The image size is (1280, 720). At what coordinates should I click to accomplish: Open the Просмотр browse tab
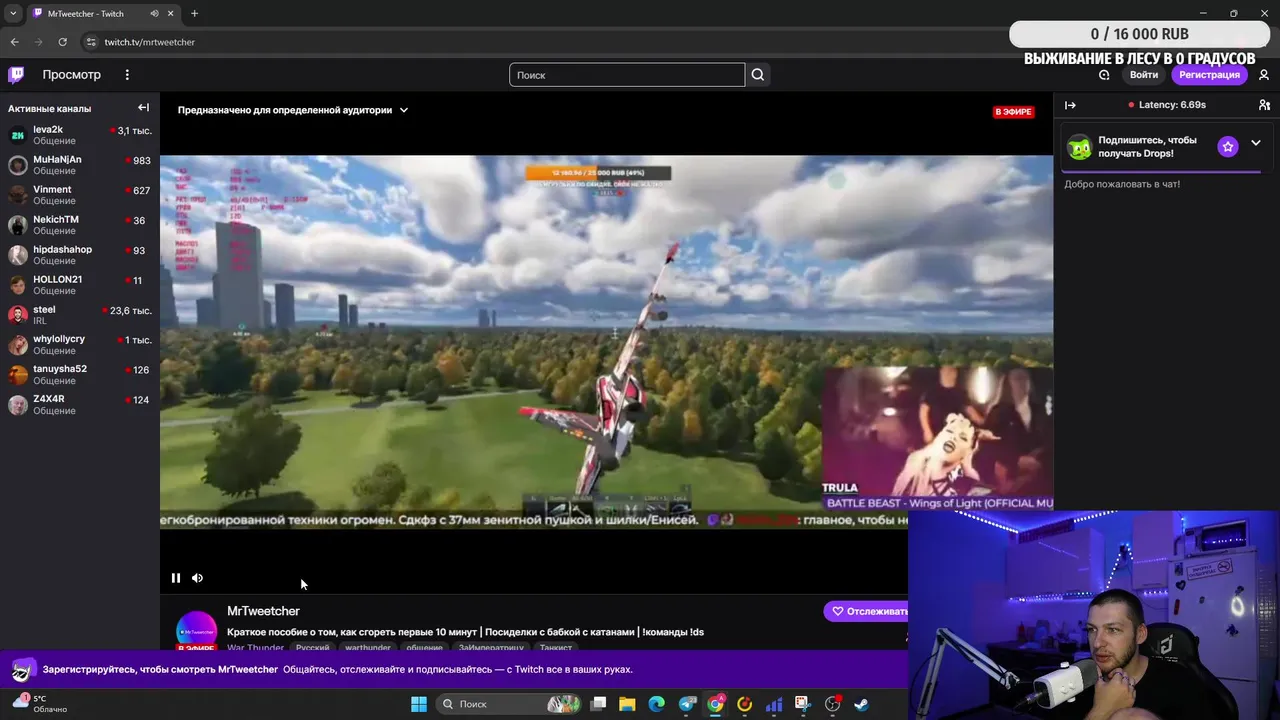point(71,75)
